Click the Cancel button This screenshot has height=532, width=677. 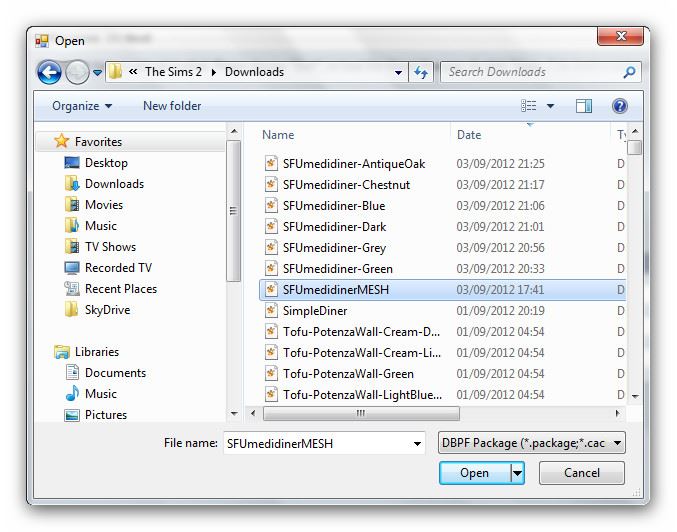(x=582, y=473)
